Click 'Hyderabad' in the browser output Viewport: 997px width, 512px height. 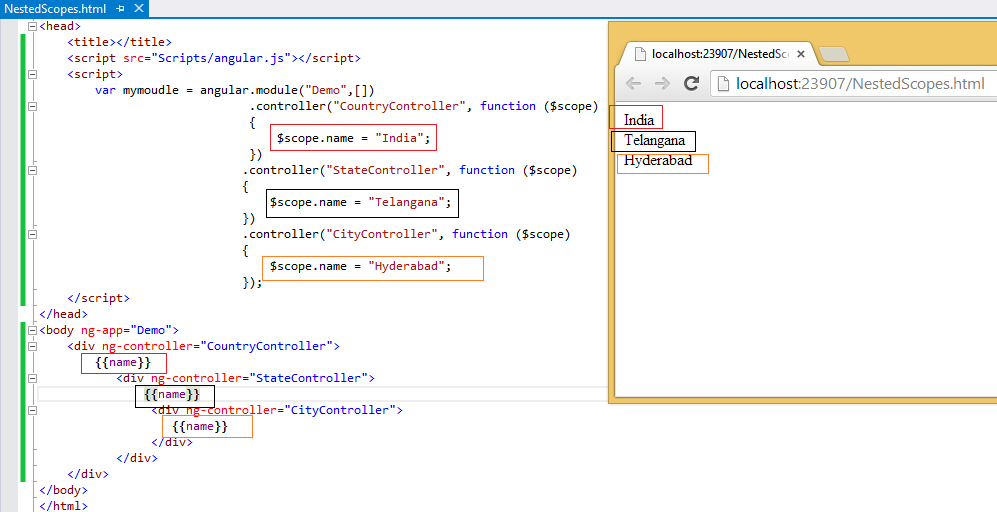[x=657, y=161]
